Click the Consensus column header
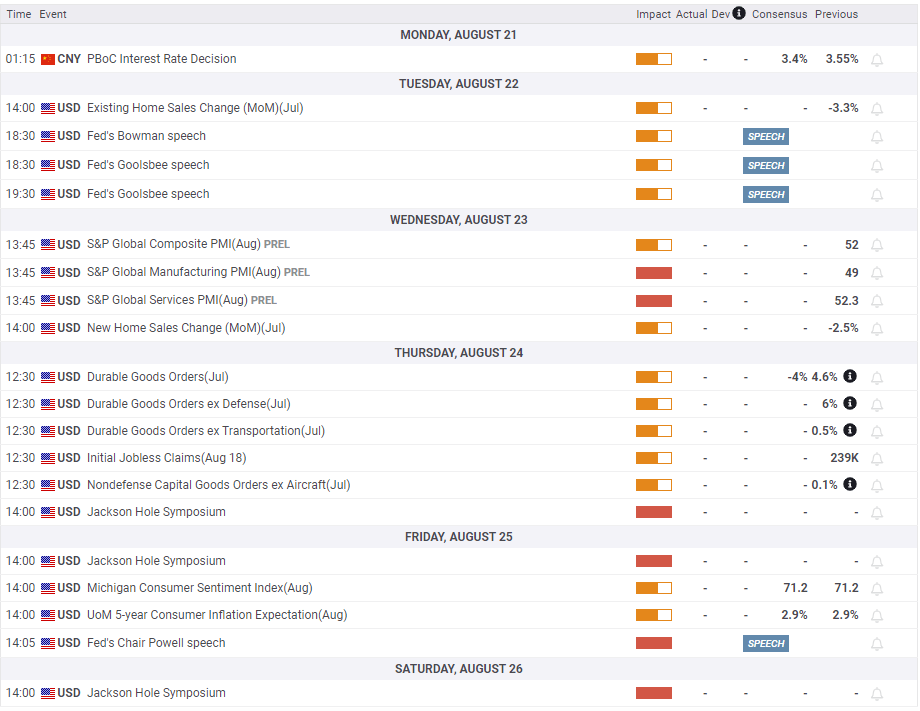Image resolution: width=920 pixels, height=711 pixels. click(779, 14)
